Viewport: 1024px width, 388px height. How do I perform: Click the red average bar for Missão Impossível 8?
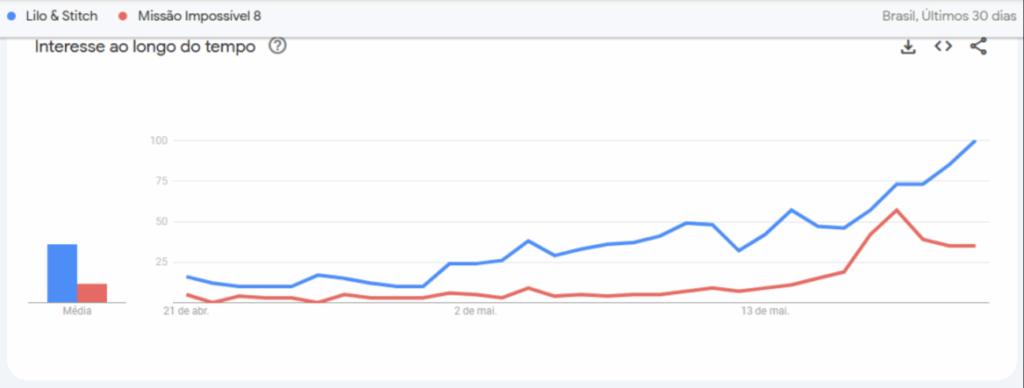92,293
